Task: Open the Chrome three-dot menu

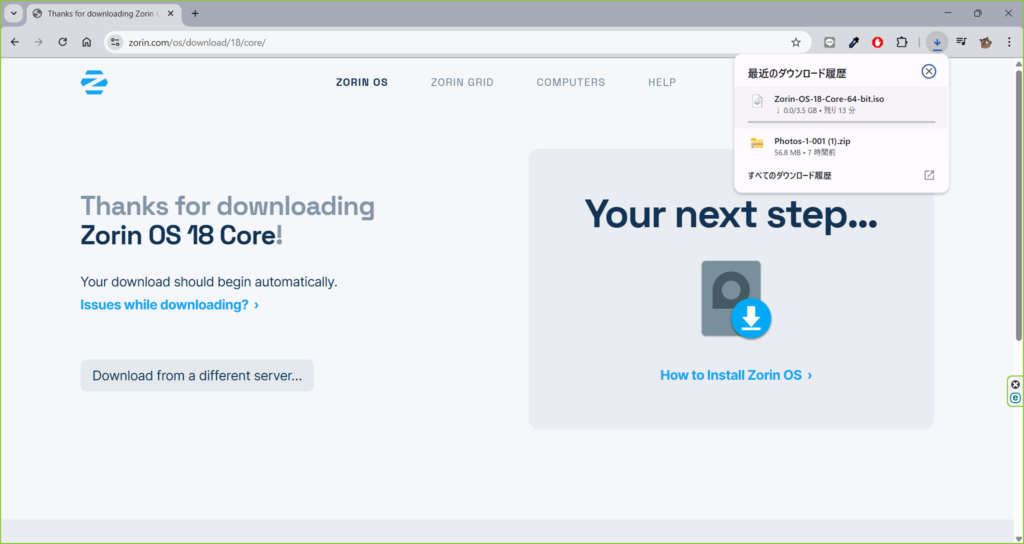Action: [x=1009, y=42]
